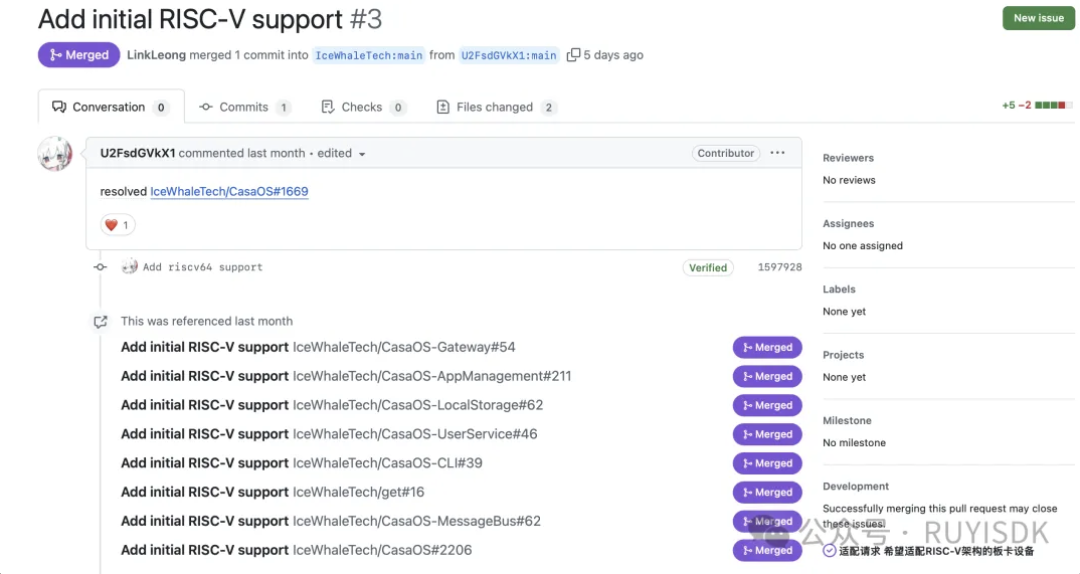Open the Checks tab
1080x574 pixels.
coord(362,107)
